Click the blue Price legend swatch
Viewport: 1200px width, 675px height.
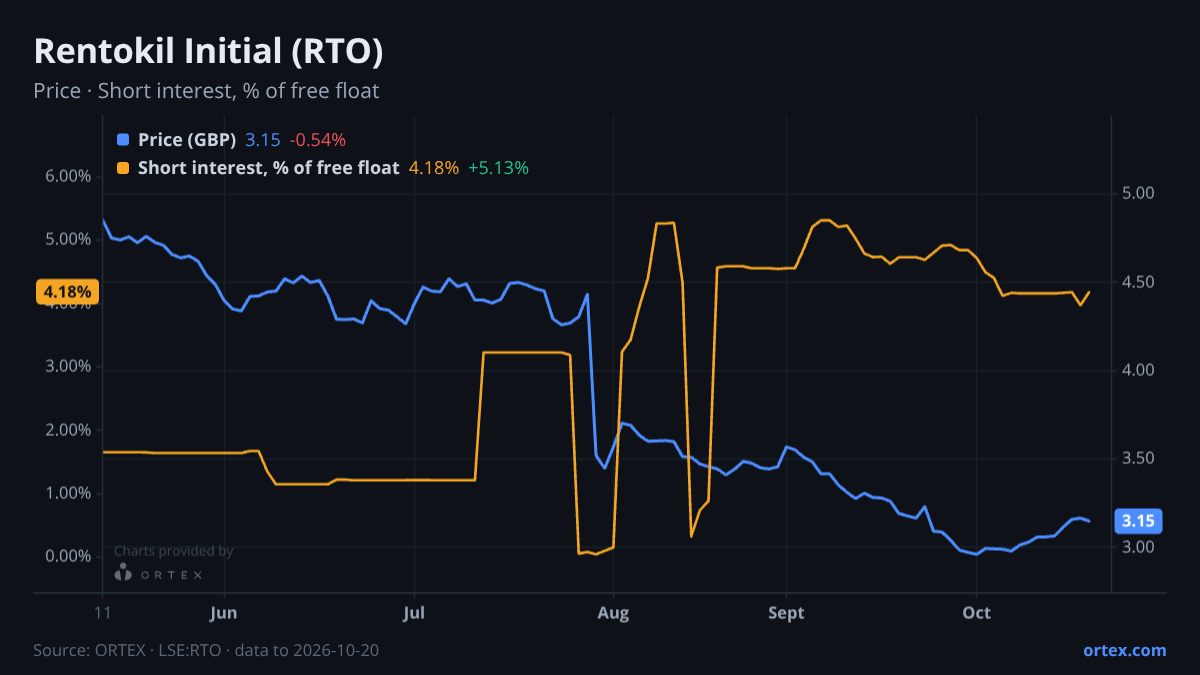123,140
